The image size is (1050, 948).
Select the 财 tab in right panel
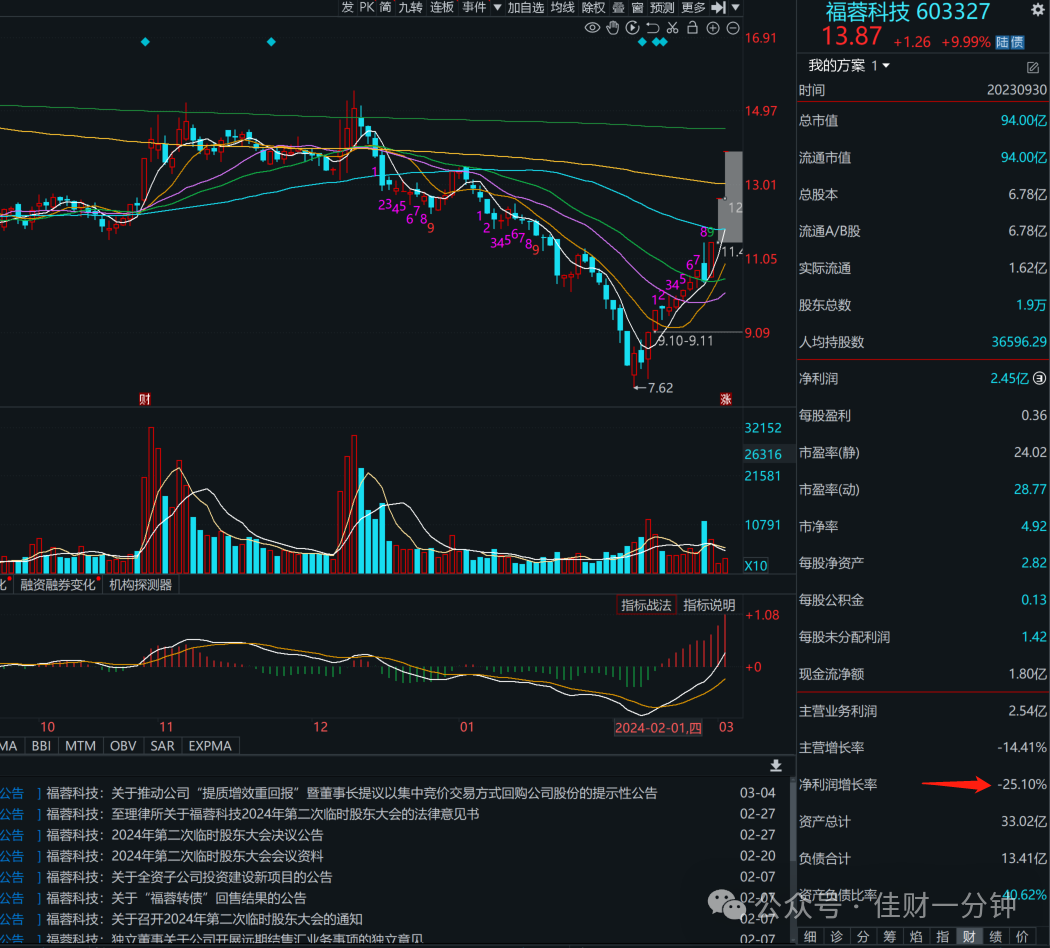(969, 937)
